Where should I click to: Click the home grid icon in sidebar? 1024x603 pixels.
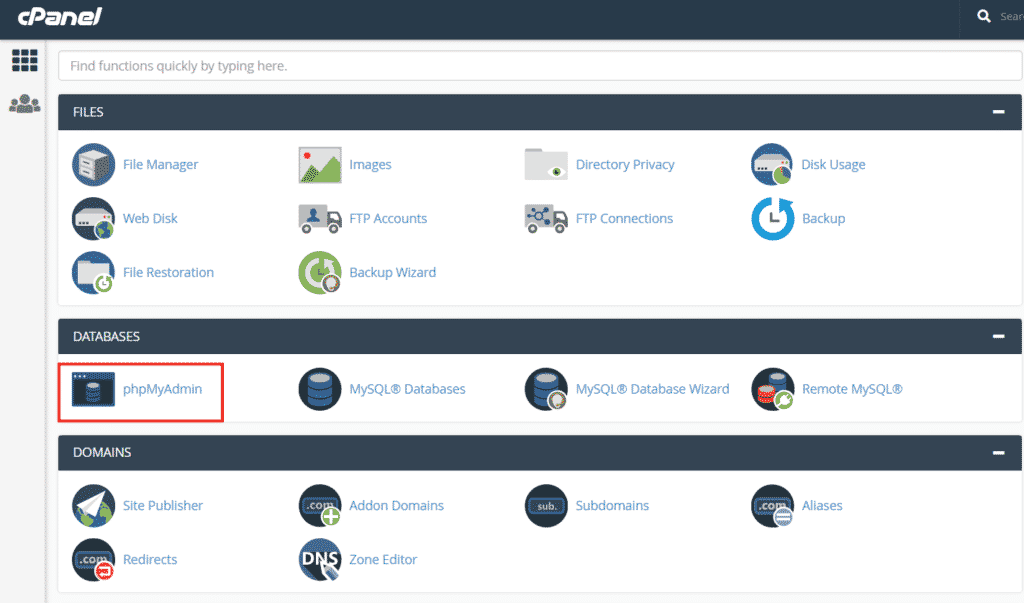click(25, 60)
